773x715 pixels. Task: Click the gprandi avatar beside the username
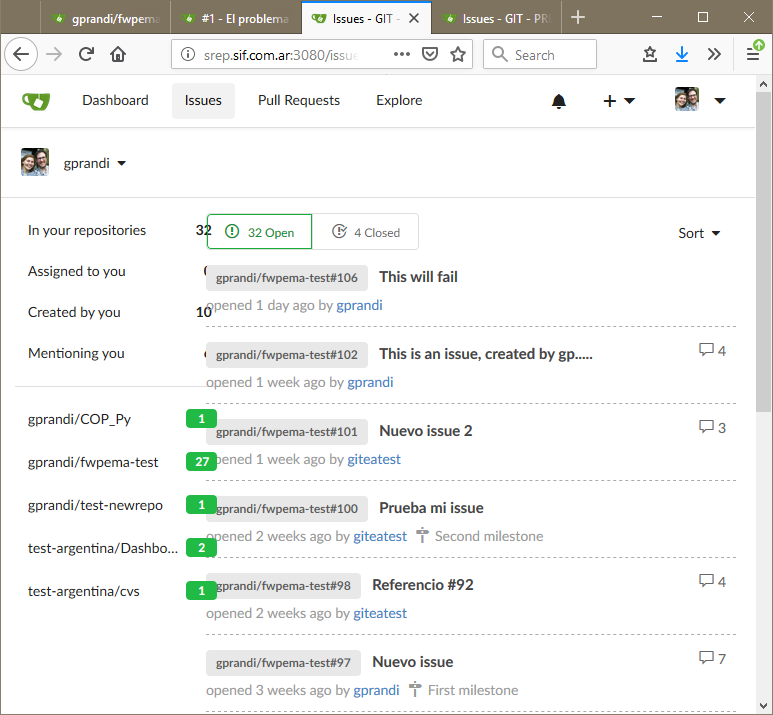[x=35, y=162]
